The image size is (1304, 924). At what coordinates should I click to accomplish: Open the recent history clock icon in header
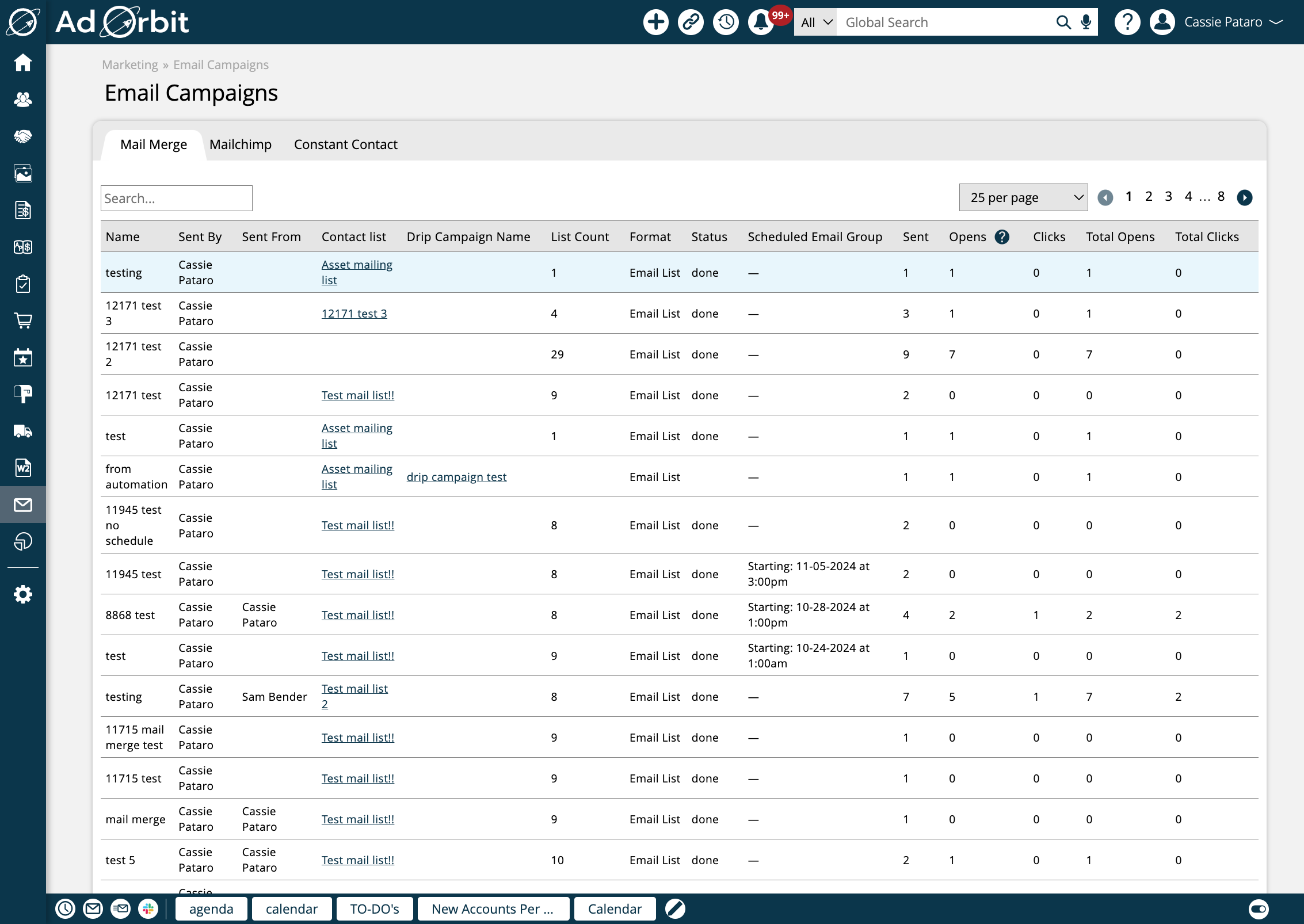(x=726, y=22)
